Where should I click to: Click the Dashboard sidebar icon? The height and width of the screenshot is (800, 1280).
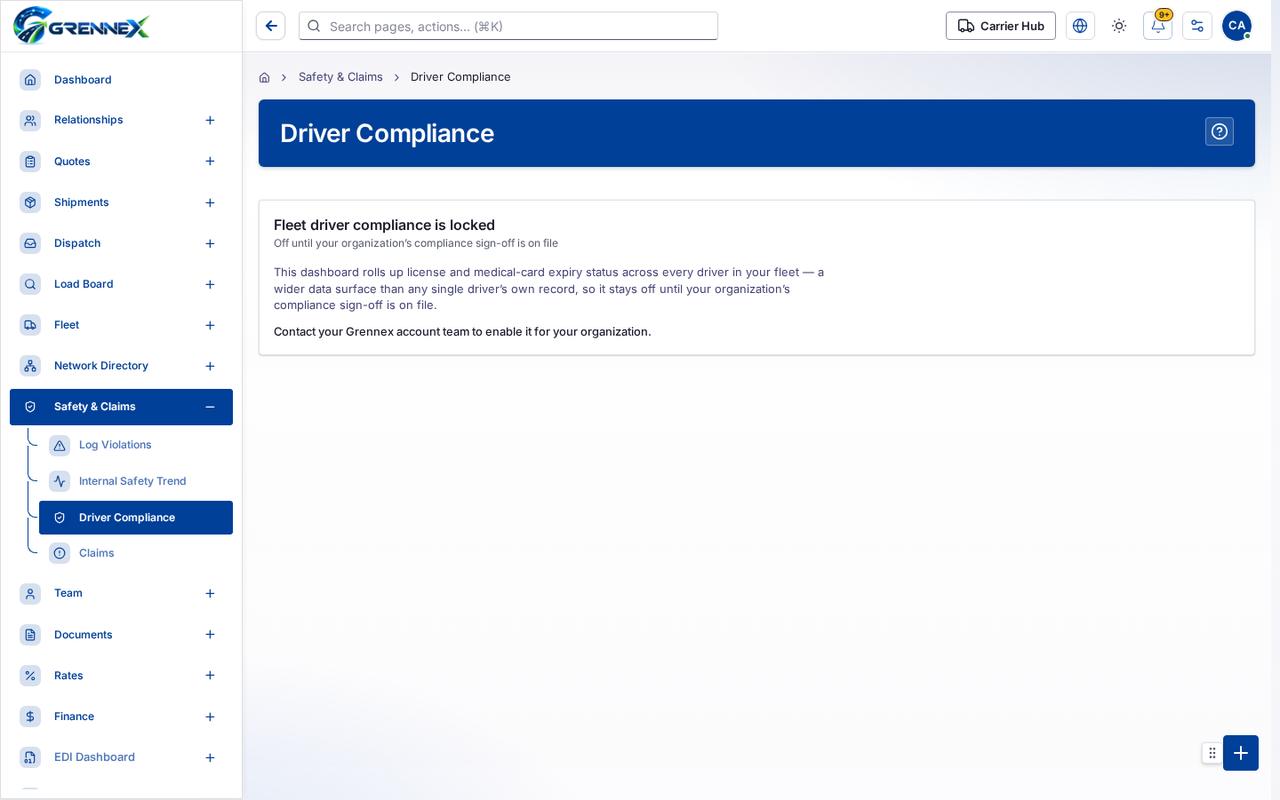pos(31,80)
